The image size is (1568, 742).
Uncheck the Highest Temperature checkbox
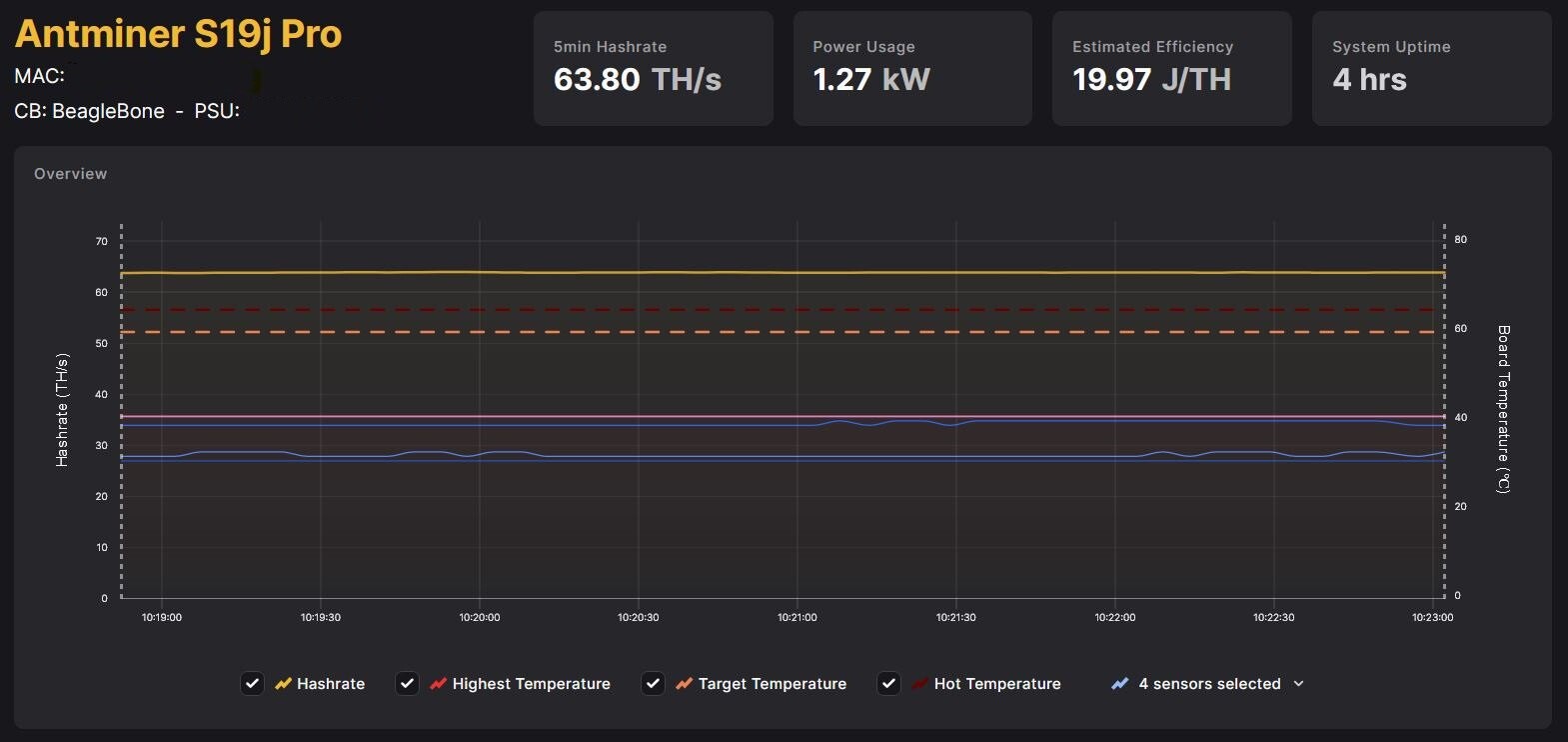tap(407, 683)
